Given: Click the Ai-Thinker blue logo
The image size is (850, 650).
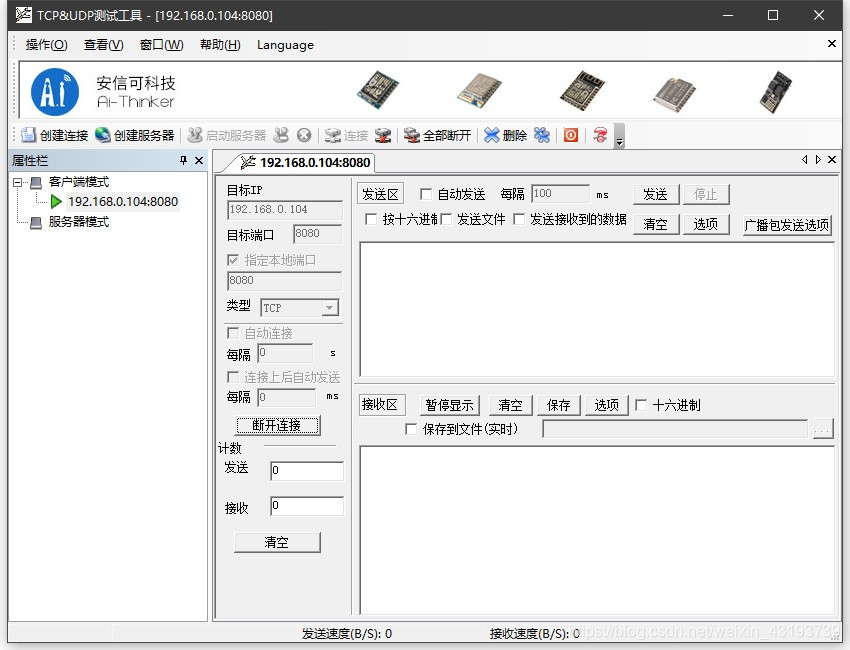Looking at the screenshot, I should [55, 92].
